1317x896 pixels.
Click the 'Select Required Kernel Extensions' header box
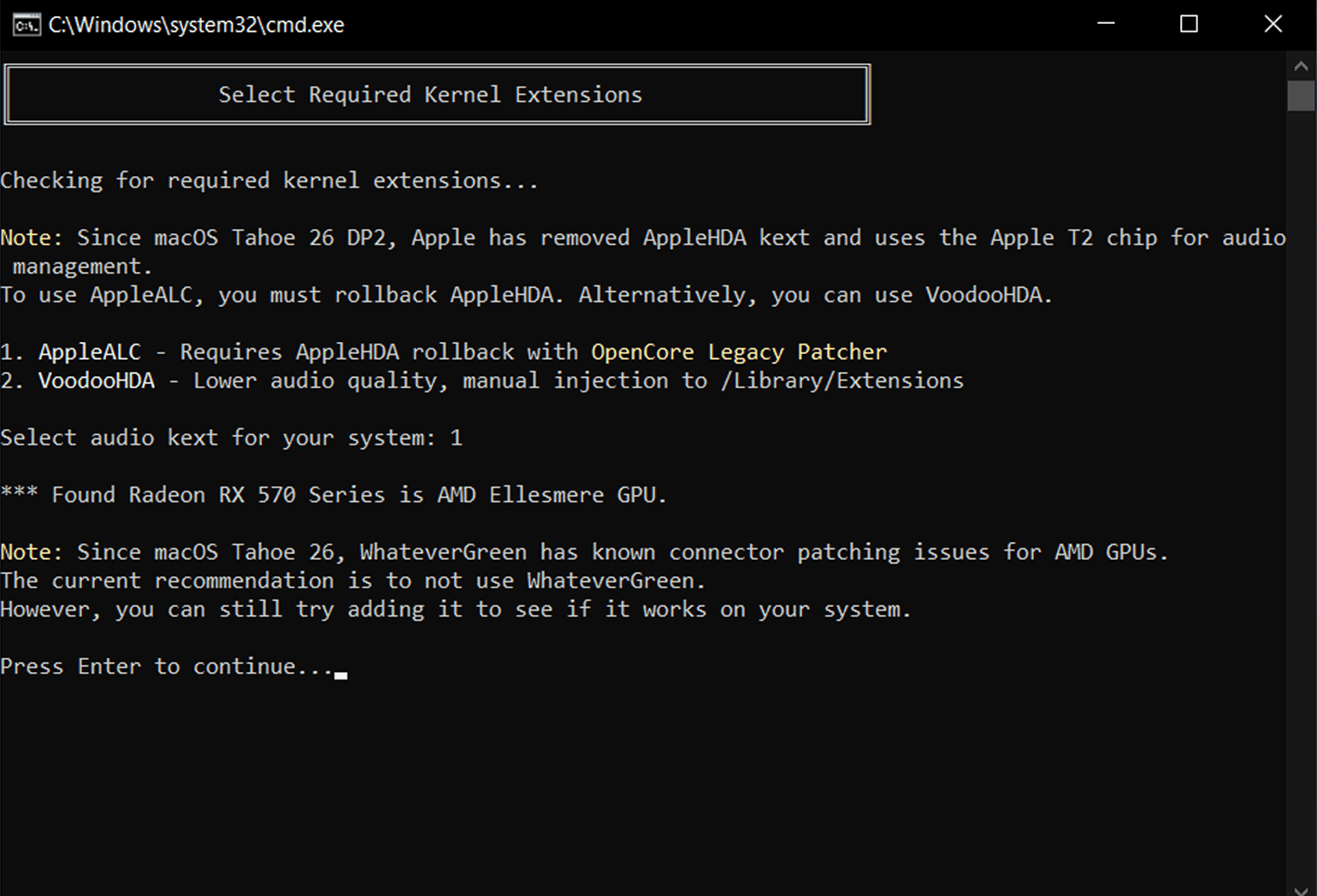(437, 94)
